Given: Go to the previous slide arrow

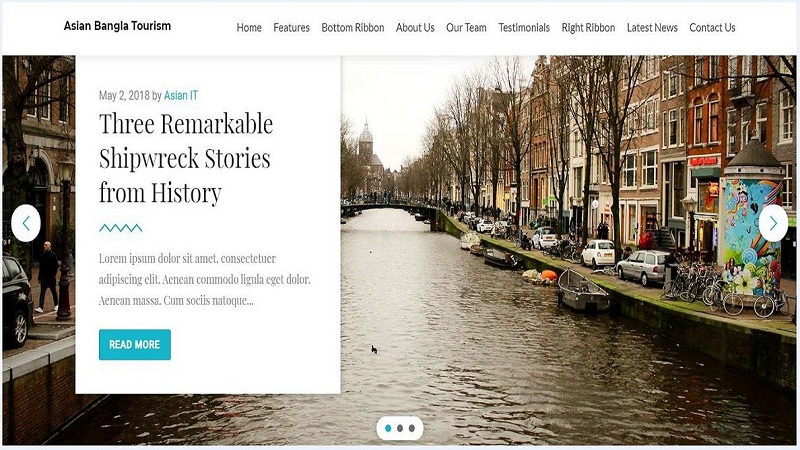Looking at the screenshot, I should (x=26, y=223).
